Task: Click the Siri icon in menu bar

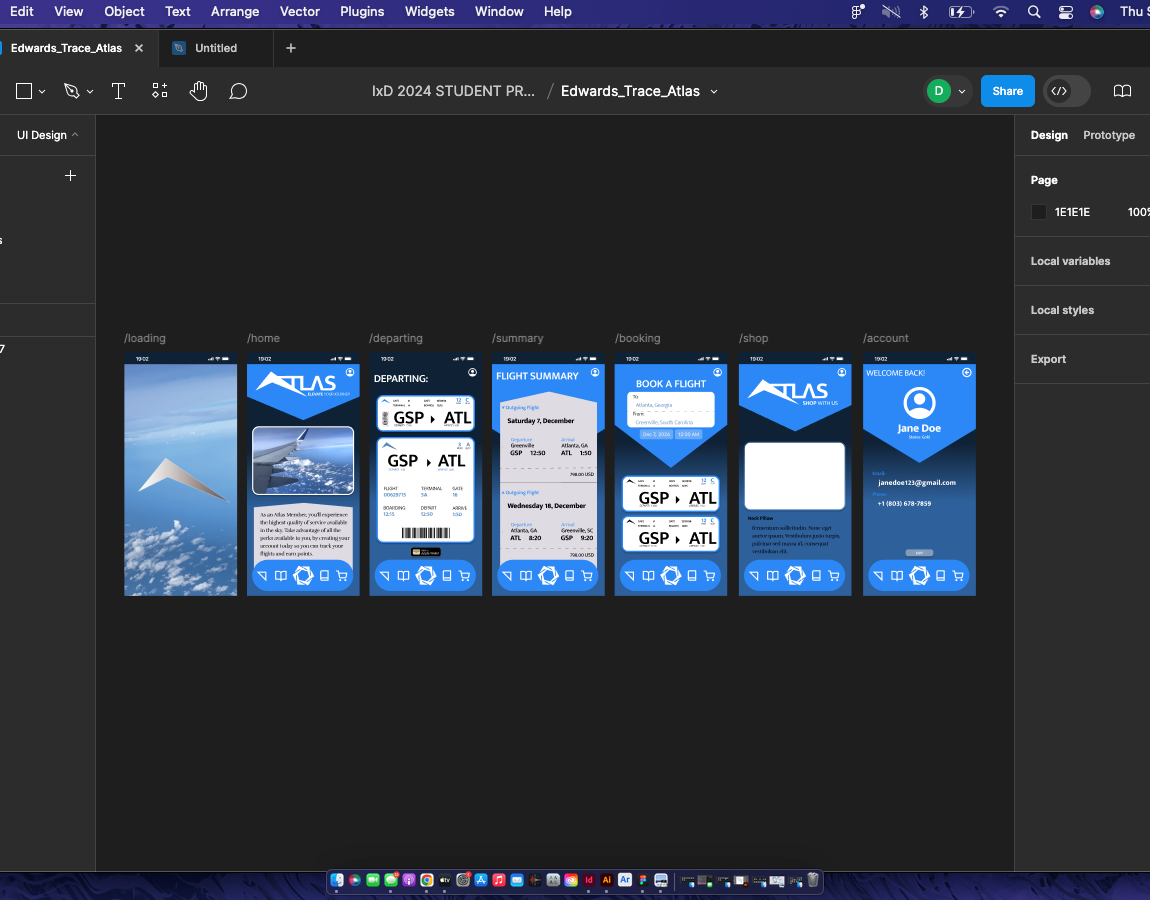Action: coord(1097,12)
